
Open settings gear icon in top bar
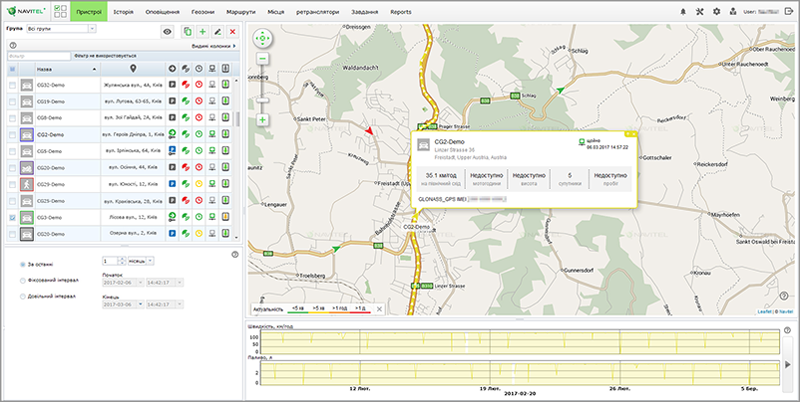[x=716, y=11]
